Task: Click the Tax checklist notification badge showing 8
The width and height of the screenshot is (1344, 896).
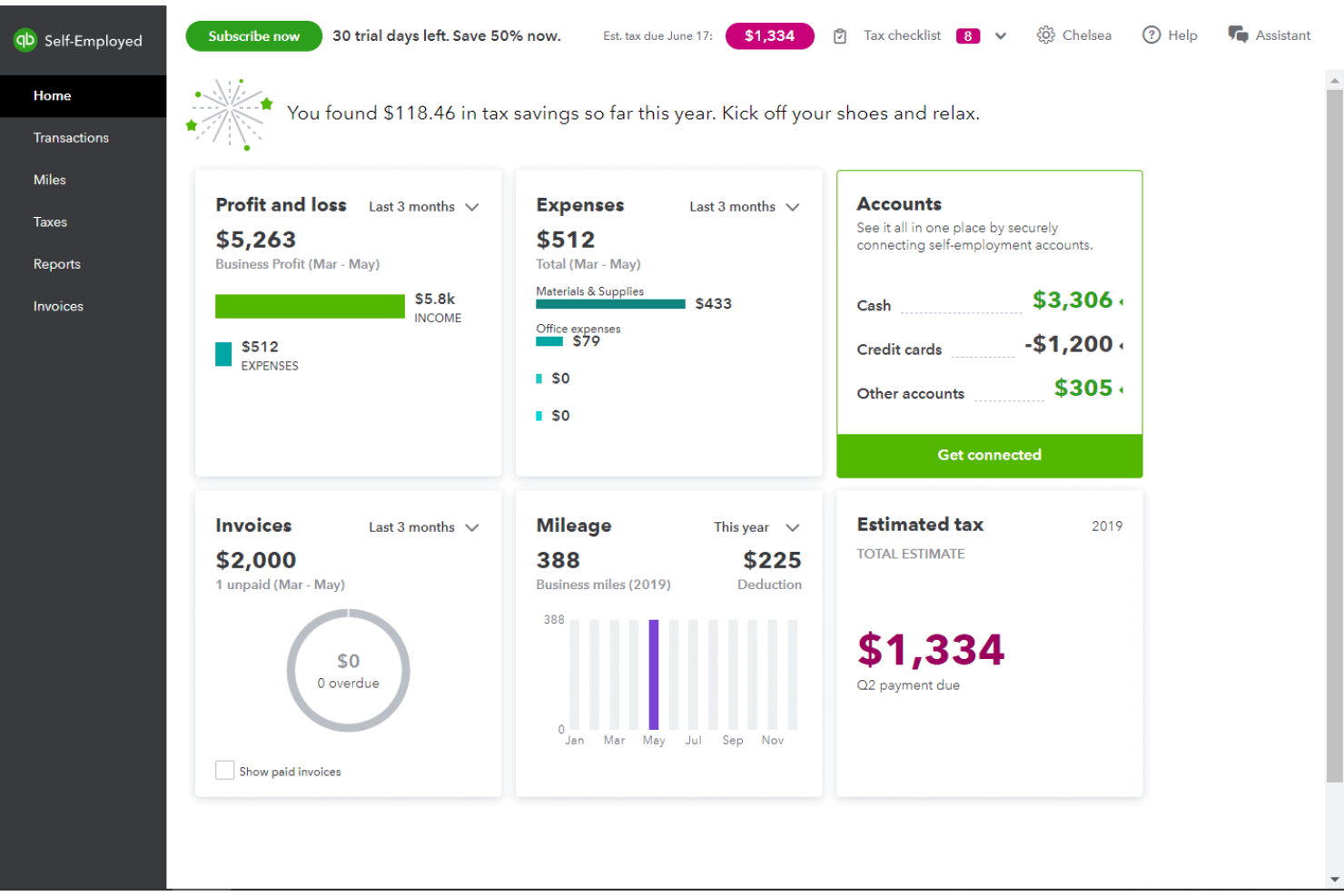Action: [968, 35]
